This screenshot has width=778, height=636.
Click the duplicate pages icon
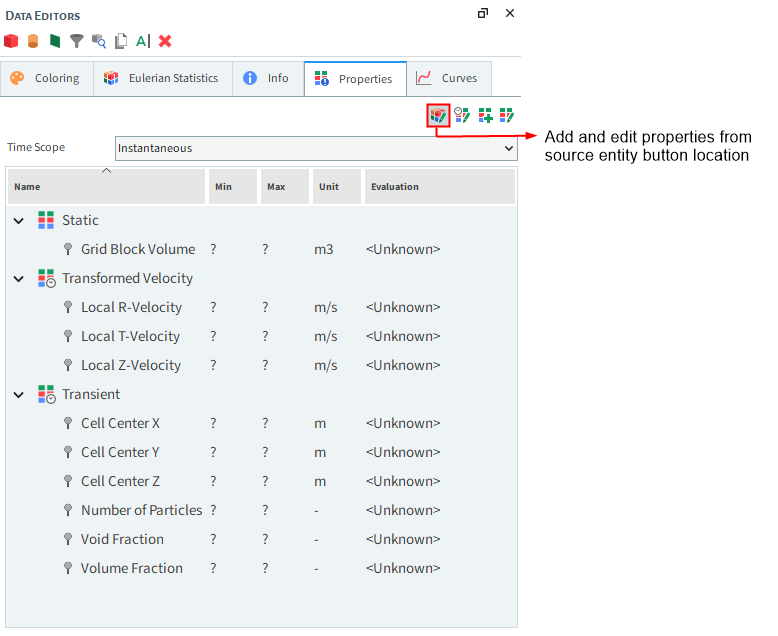click(x=121, y=41)
